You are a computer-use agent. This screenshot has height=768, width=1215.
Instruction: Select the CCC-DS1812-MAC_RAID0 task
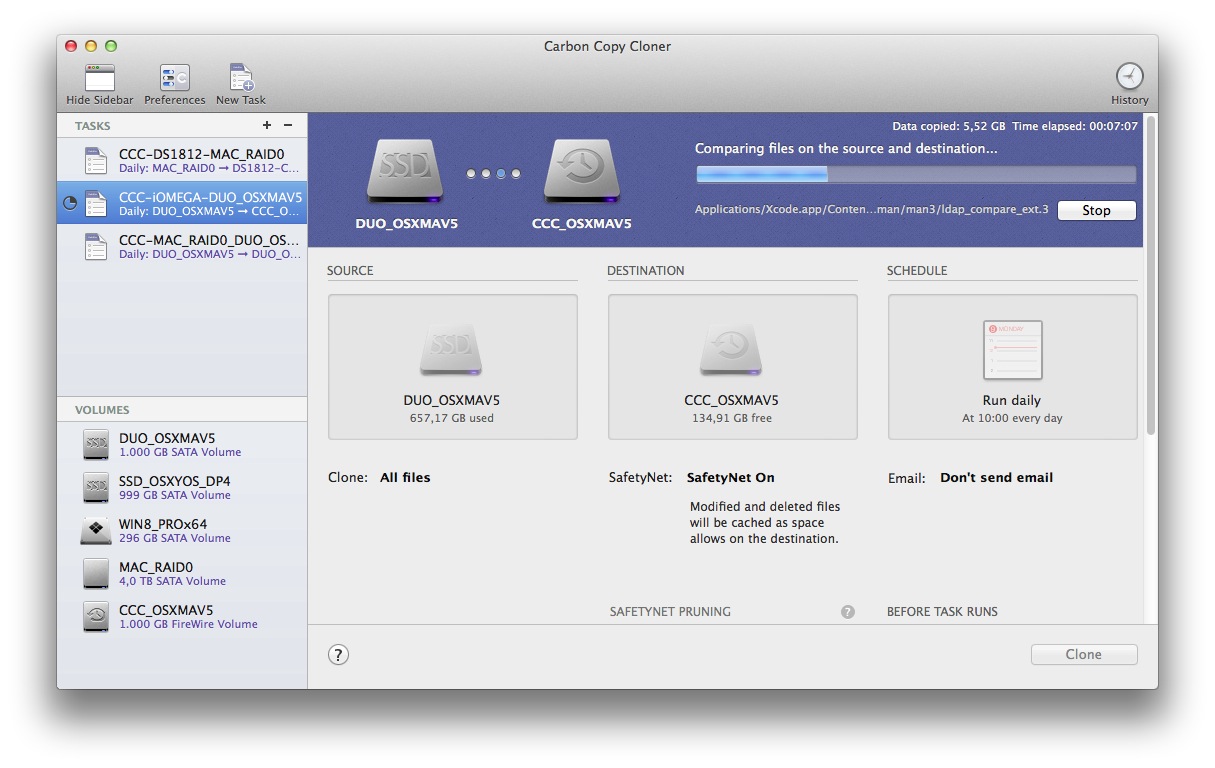182,160
